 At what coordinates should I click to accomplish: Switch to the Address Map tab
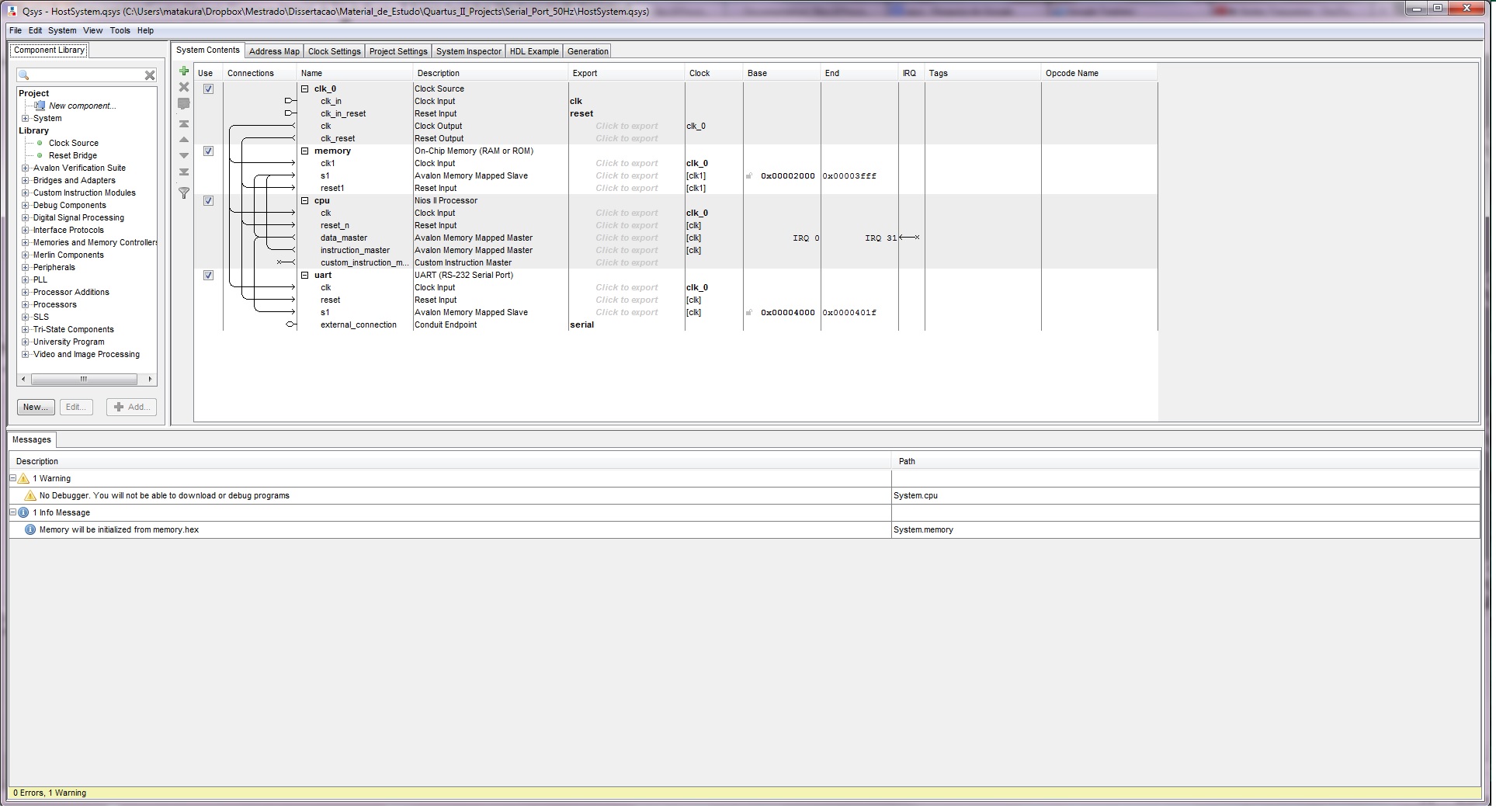coord(274,51)
